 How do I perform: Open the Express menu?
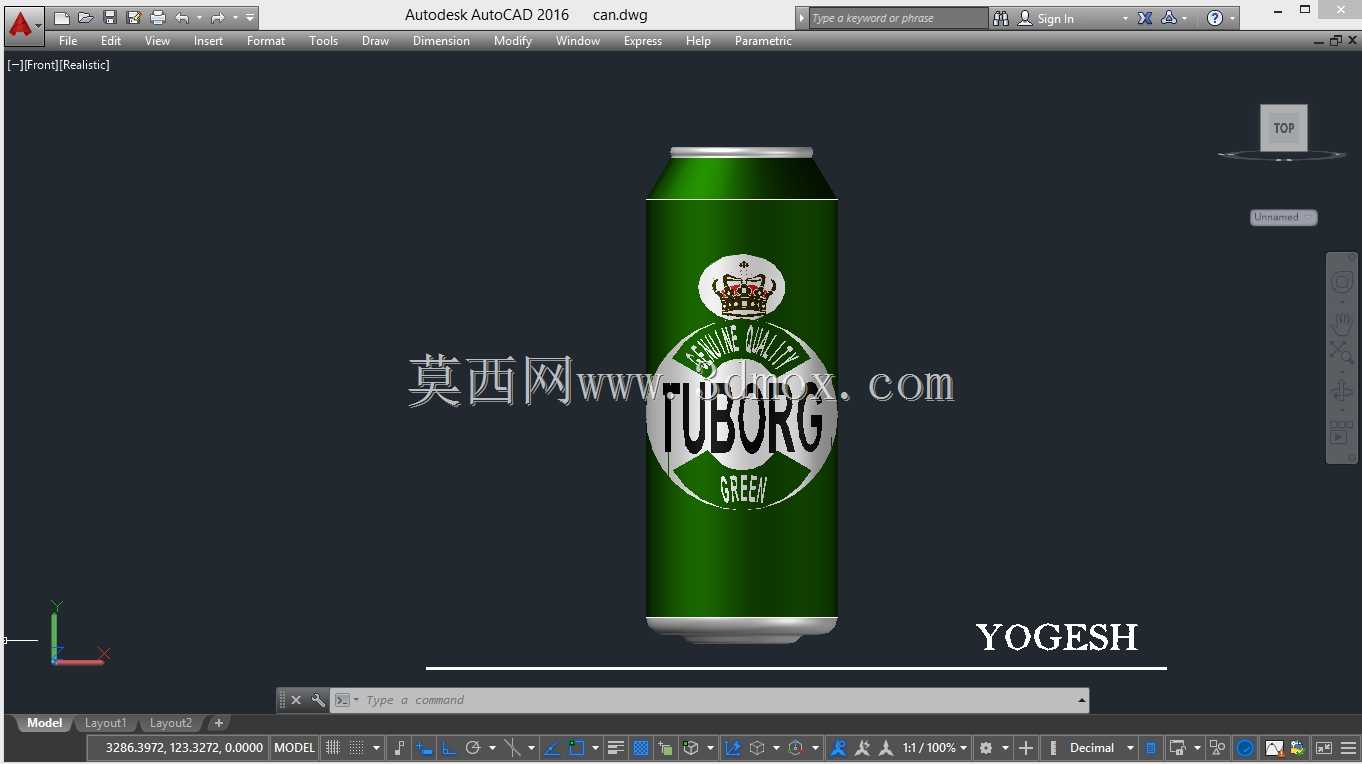point(643,41)
